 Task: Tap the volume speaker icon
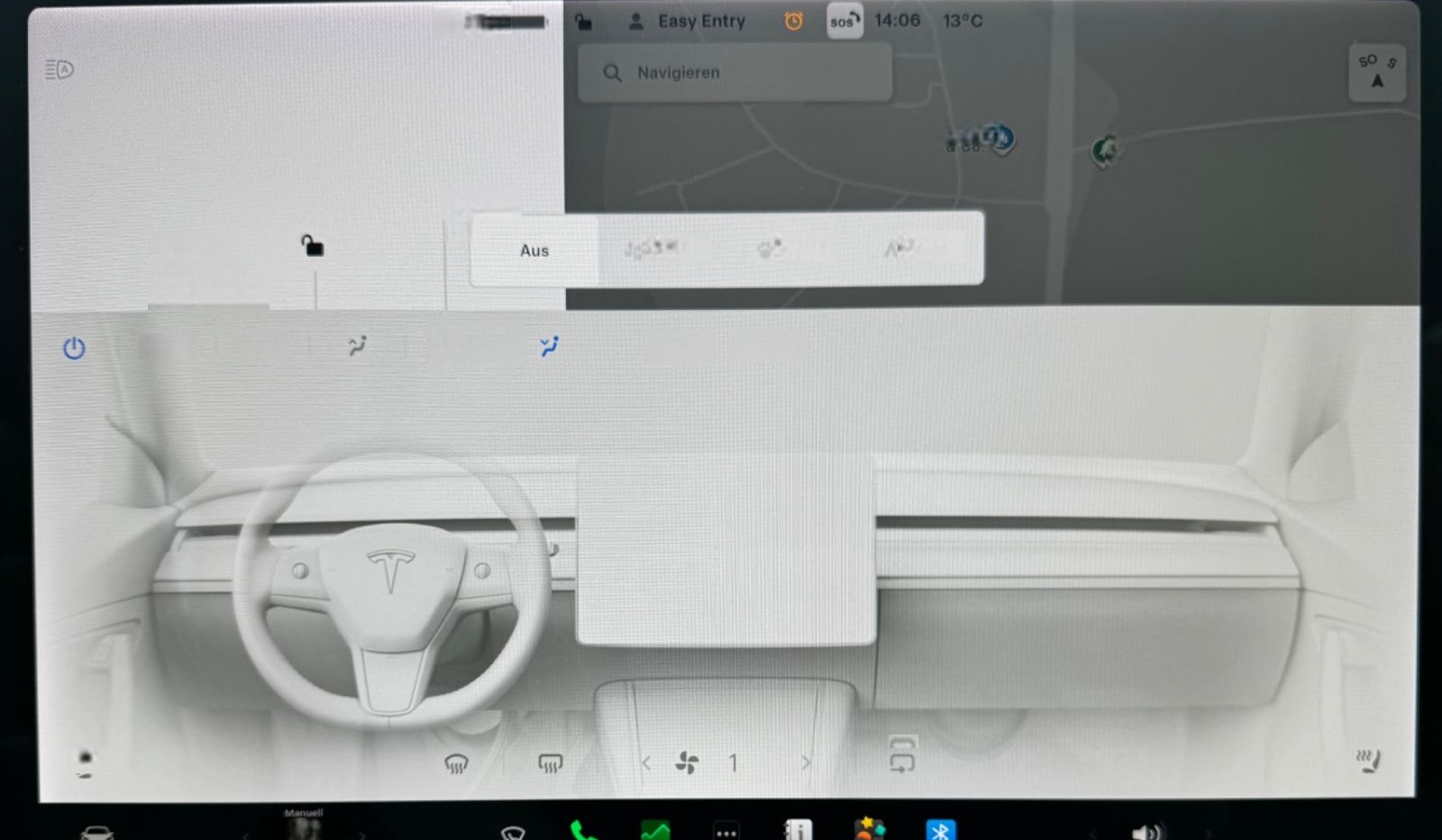point(1145,832)
